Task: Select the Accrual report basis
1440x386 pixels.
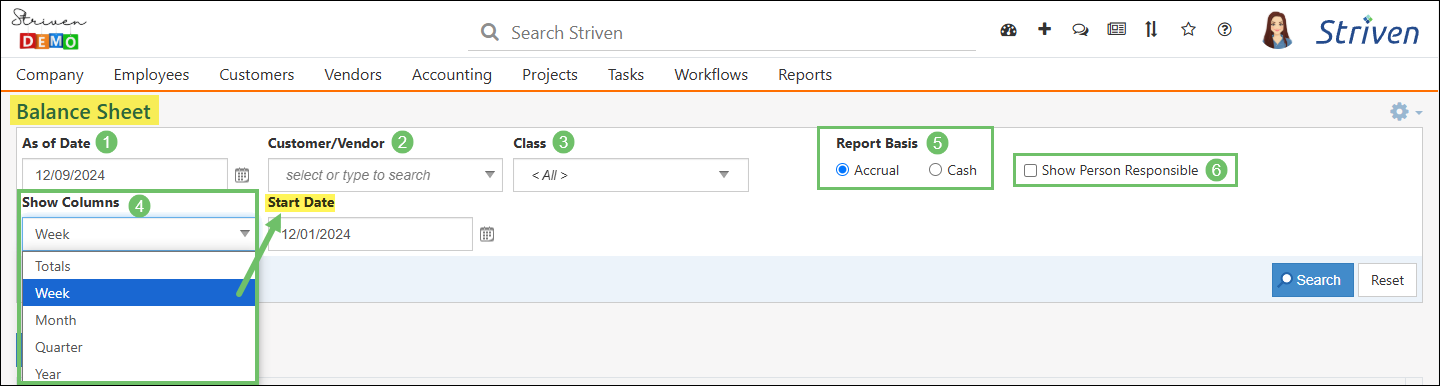Action: tap(842, 170)
